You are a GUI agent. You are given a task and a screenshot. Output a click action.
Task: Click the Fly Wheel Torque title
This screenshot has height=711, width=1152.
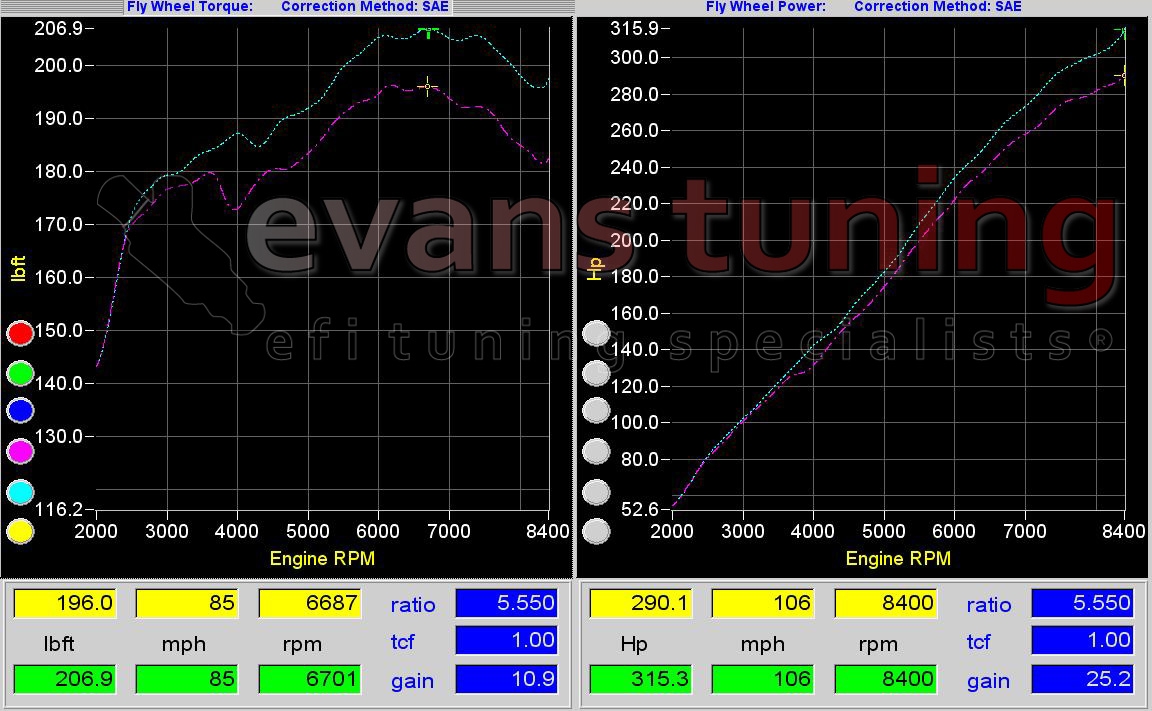(x=190, y=7)
